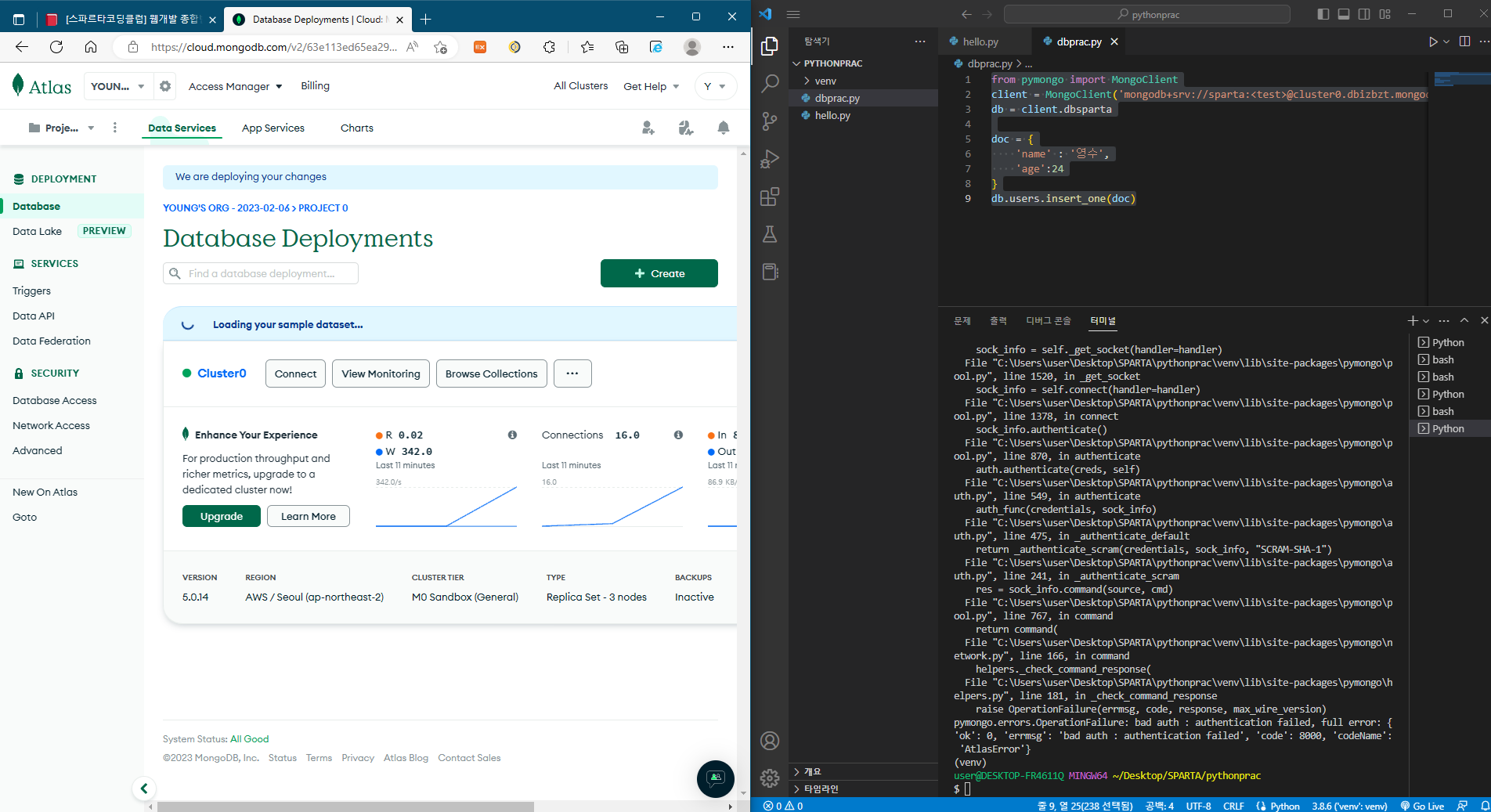
Task: Click View Monitoring button
Action: pos(381,374)
